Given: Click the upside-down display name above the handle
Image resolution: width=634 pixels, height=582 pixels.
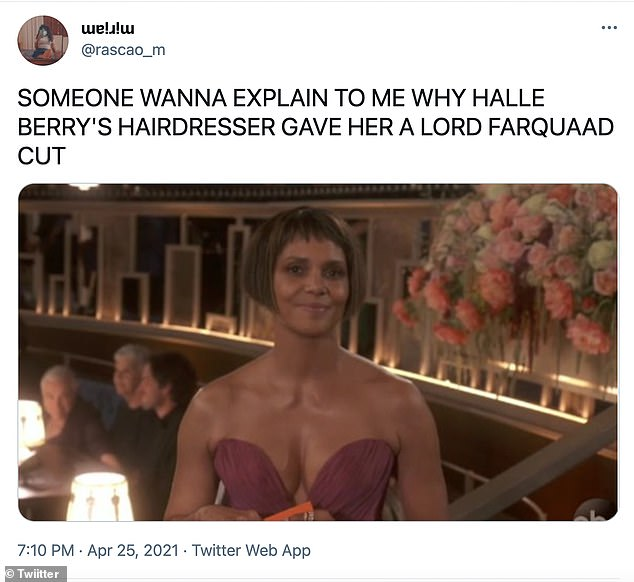Looking at the screenshot, I should [108, 29].
